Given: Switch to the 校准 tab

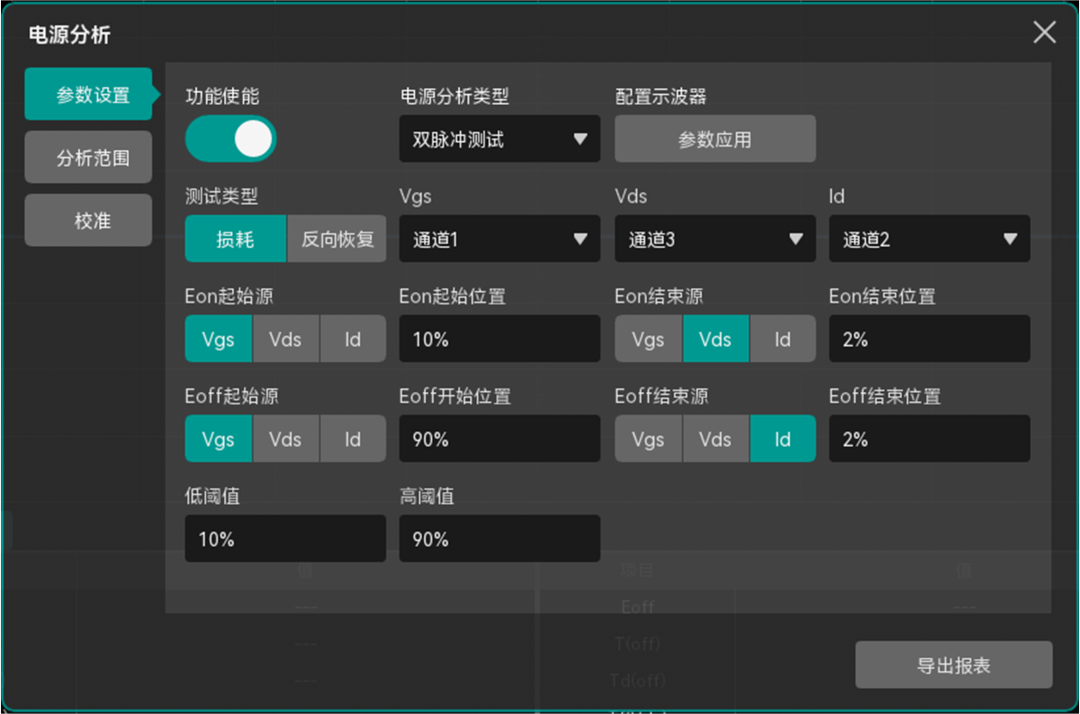Looking at the screenshot, I should click(x=88, y=220).
